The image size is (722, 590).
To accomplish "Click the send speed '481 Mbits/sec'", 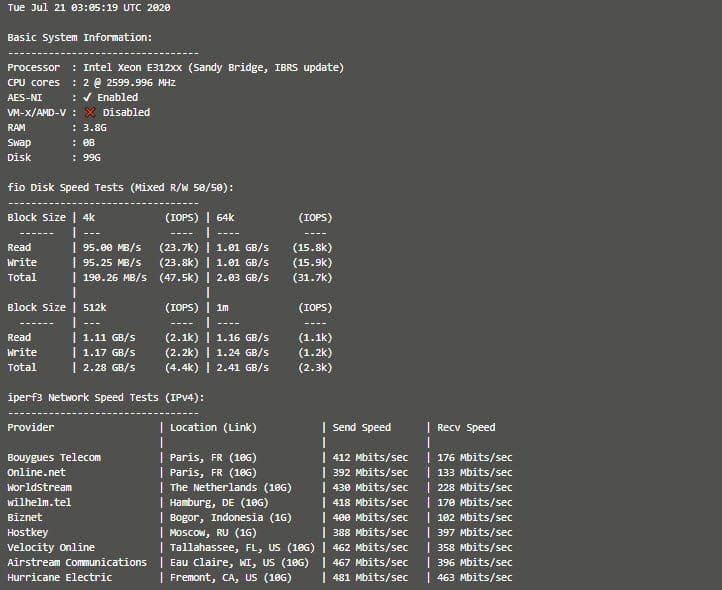I will (x=370, y=578).
